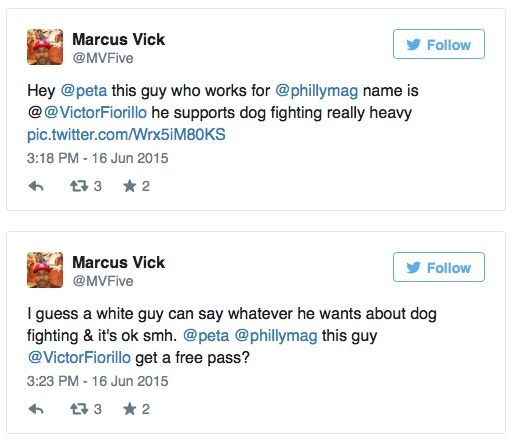Screen dimensions: 515x440
Task: Open Marcus Vick name in first tweet
Action: point(119,39)
